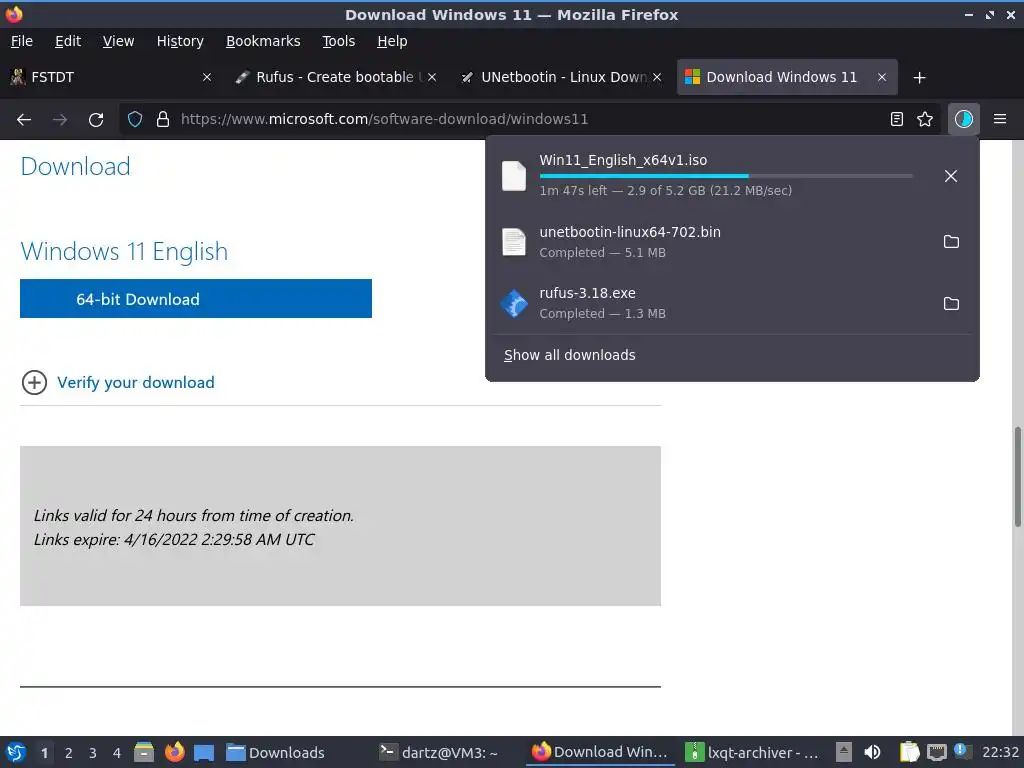Switch to virtual desktop 4

click(x=117, y=753)
